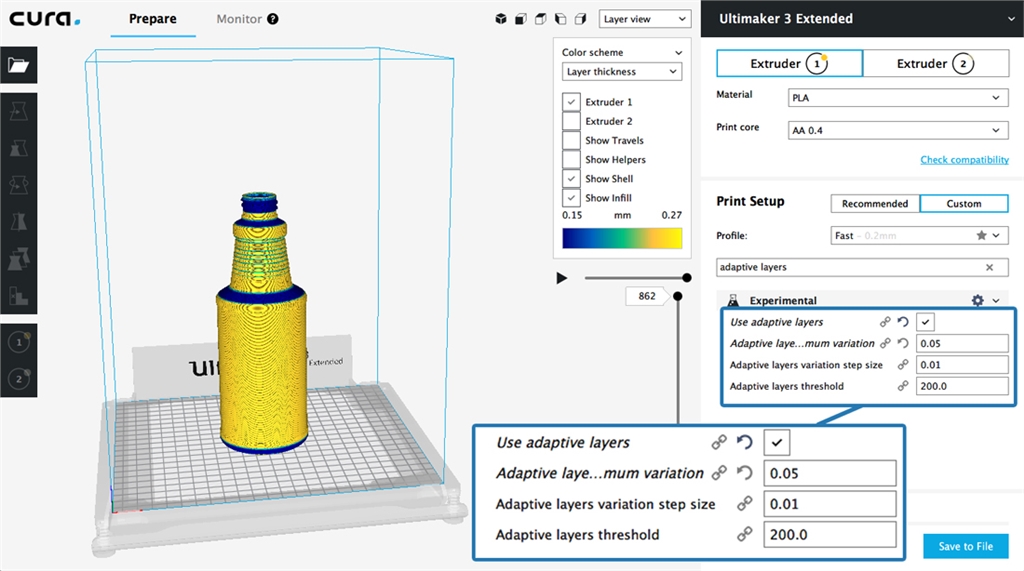Enable the Show Travels checkbox
The height and width of the screenshot is (571, 1024).
click(571, 141)
